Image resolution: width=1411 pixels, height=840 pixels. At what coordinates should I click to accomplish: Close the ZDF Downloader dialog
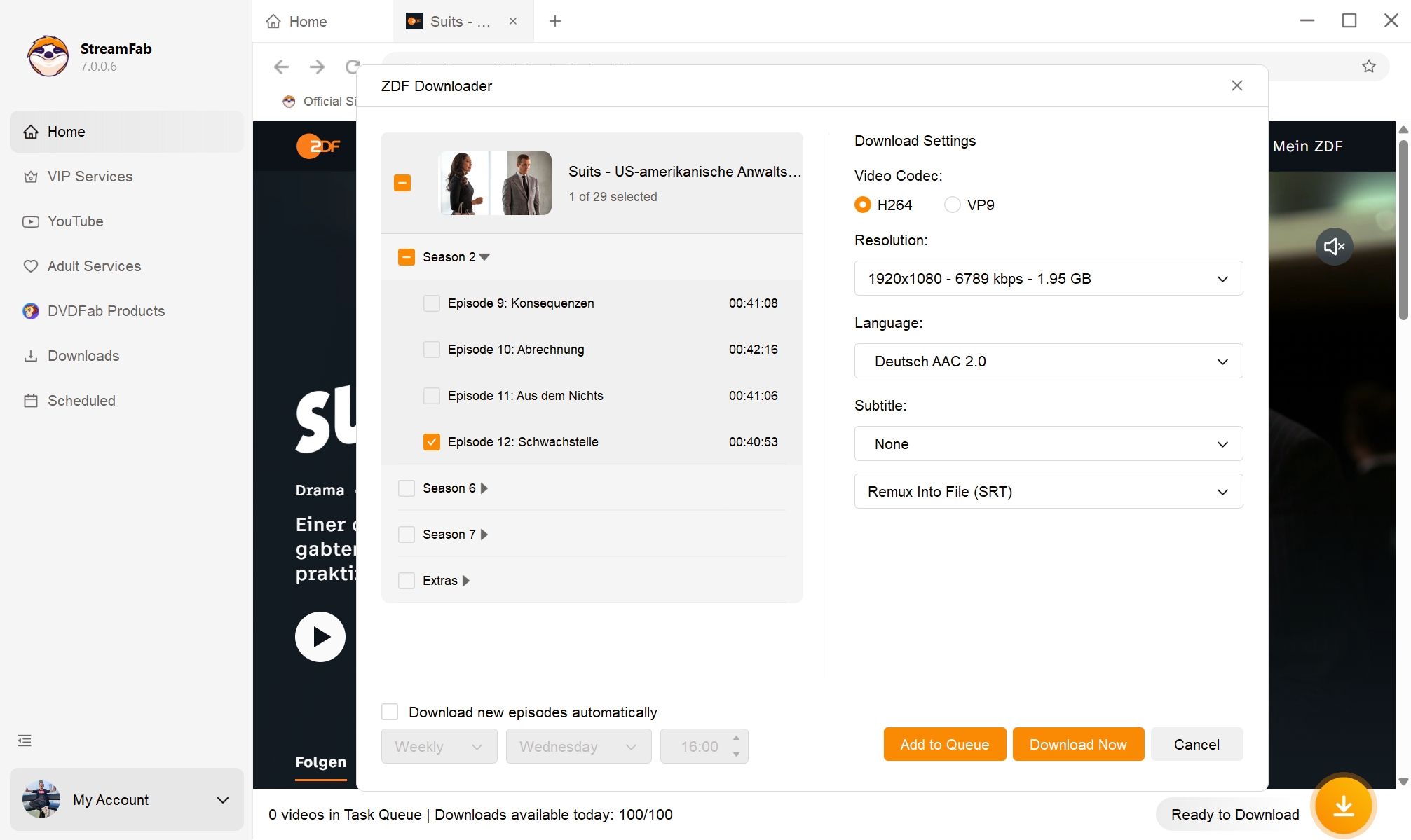(x=1236, y=85)
